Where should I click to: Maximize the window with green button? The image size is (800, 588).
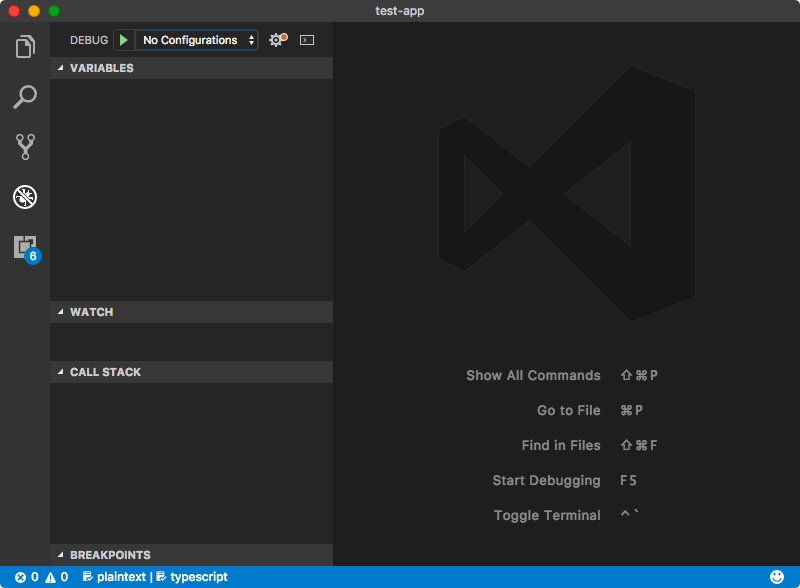click(x=54, y=11)
